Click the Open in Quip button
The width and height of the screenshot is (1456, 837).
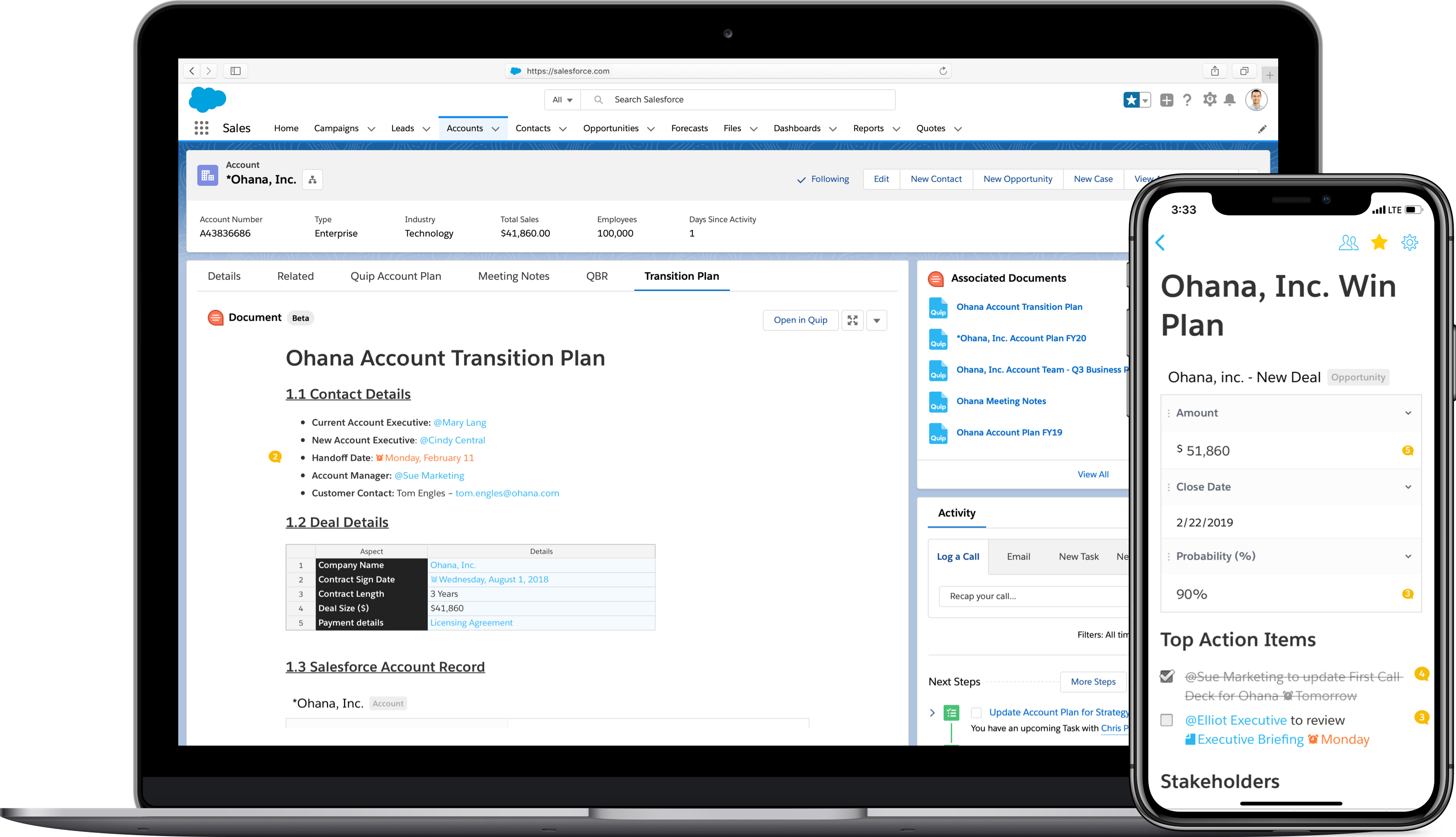pyautogui.click(x=800, y=320)
